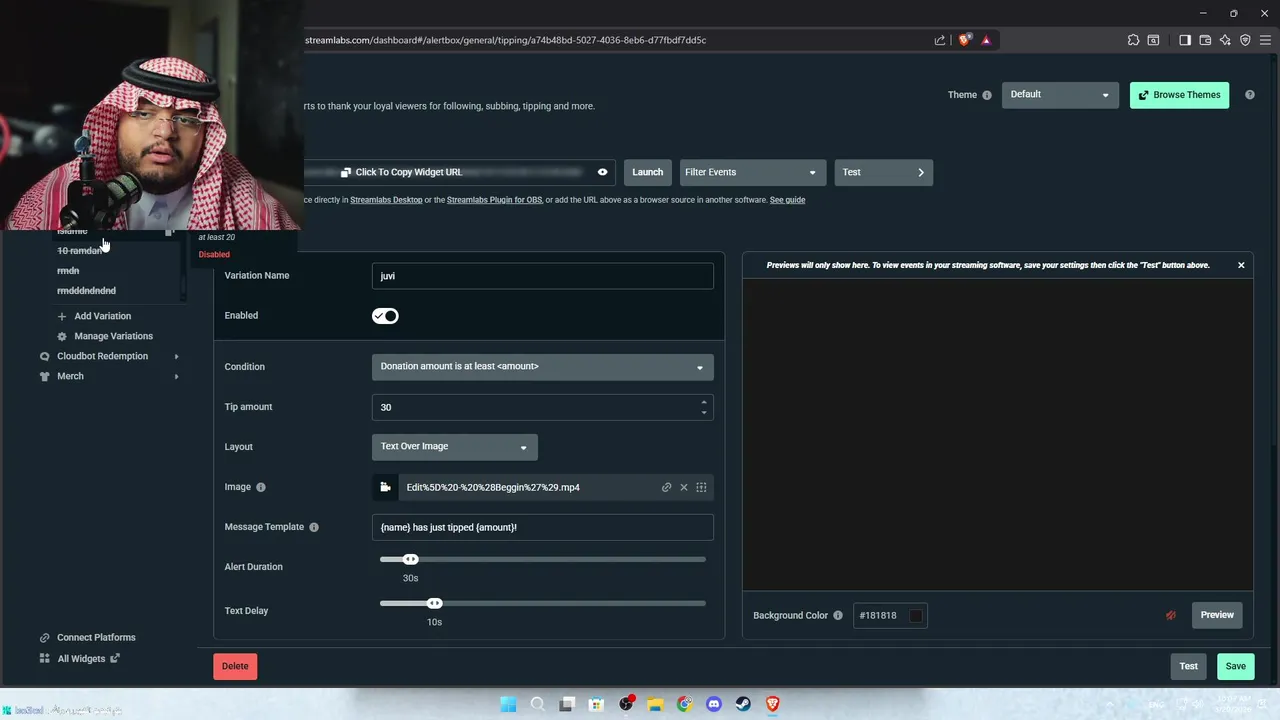Open media gallery grid icon in Image field
This screenshot has height=720, width=1280.
701,487
